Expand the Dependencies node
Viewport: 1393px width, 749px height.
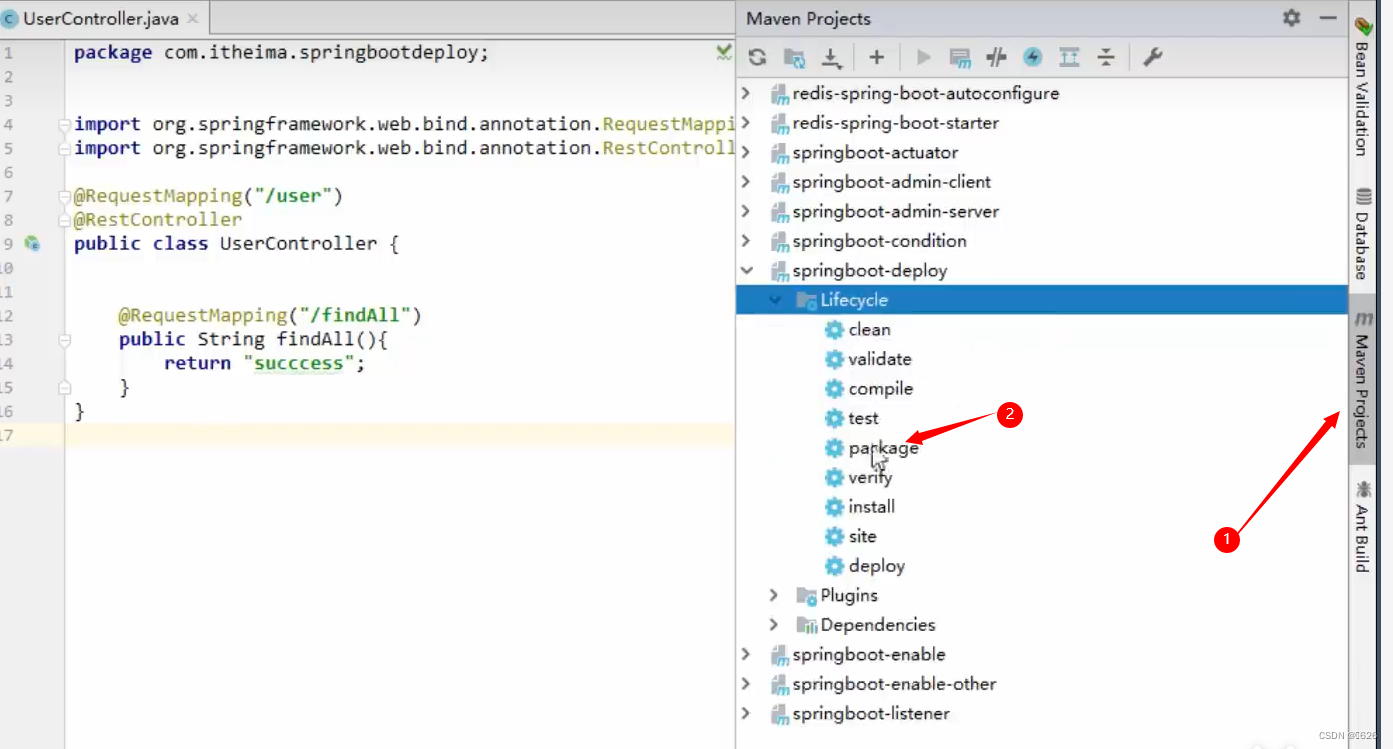[x=774, y=625]
